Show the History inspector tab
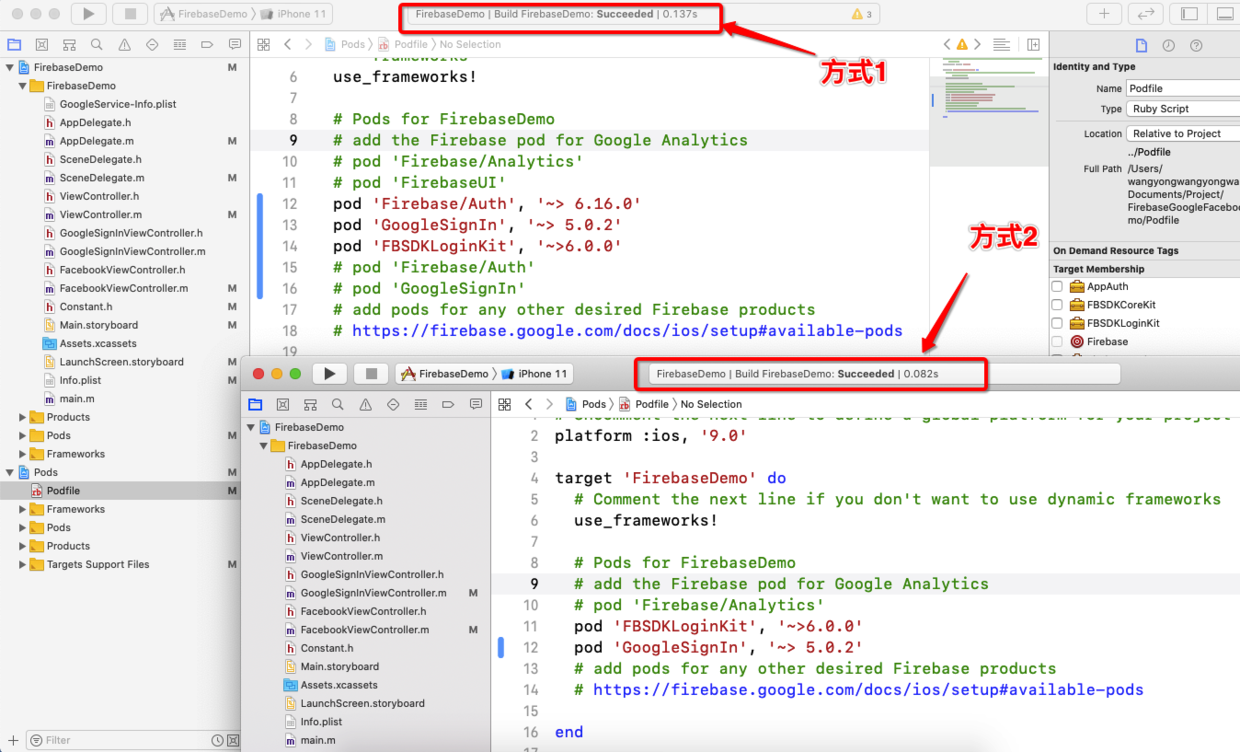Image resolution: width=1240 pixels, height=752 pixels. [1168, 45]
